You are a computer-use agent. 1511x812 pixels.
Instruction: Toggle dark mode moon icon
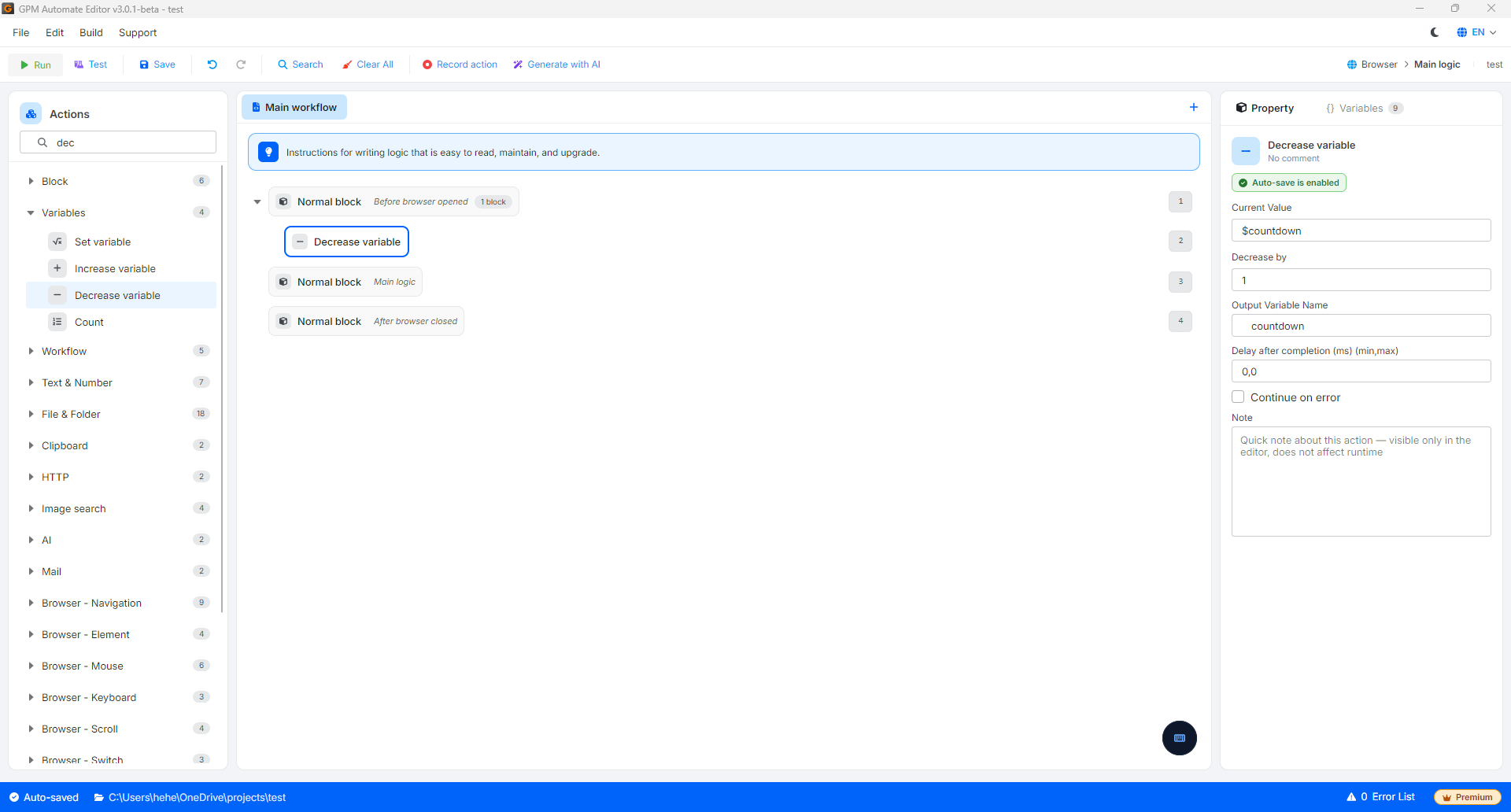[x=1435, y=32]
